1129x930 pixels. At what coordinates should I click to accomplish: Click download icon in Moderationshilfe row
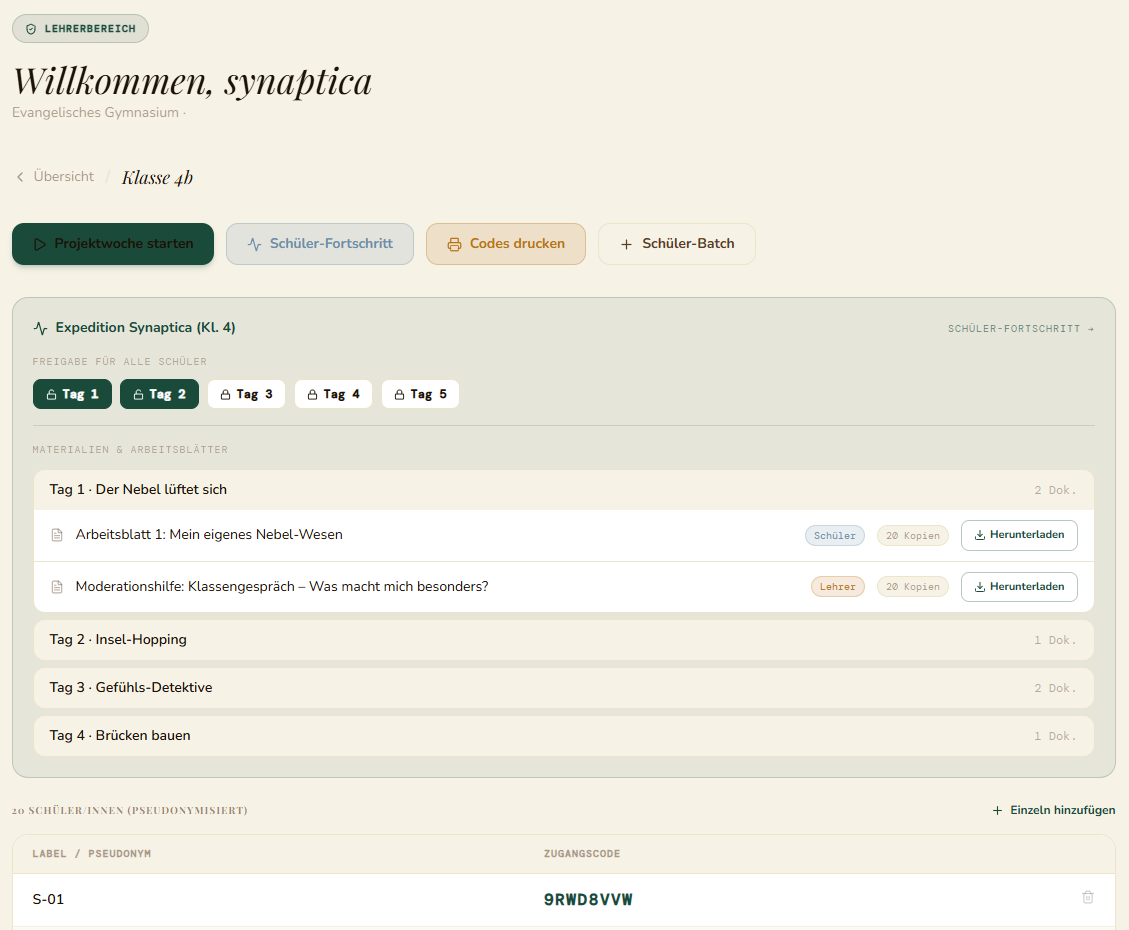click(x=979, y=587)
